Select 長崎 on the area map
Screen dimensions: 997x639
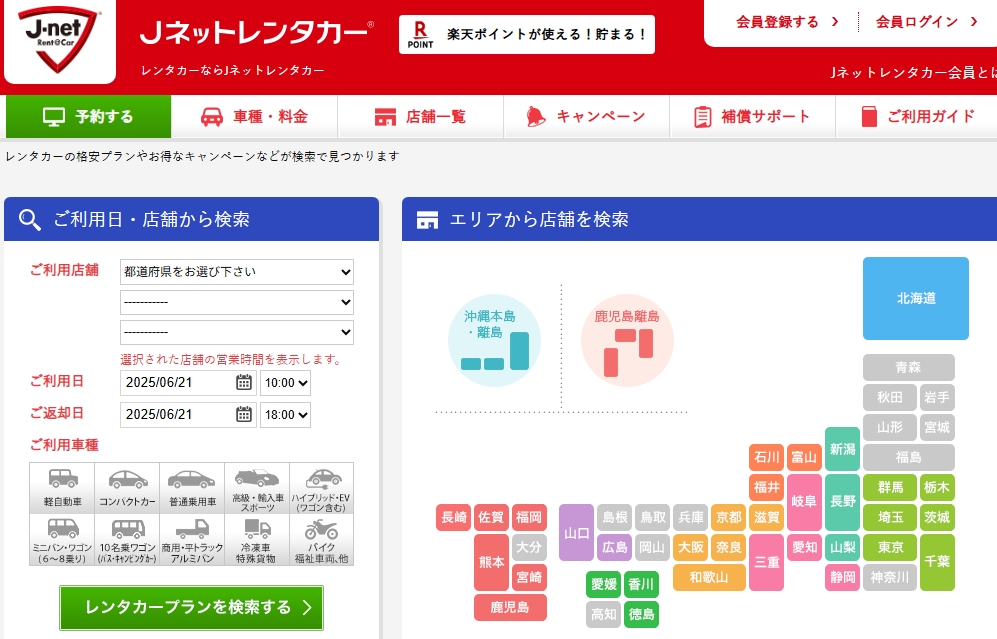click(x=453, y=517)
